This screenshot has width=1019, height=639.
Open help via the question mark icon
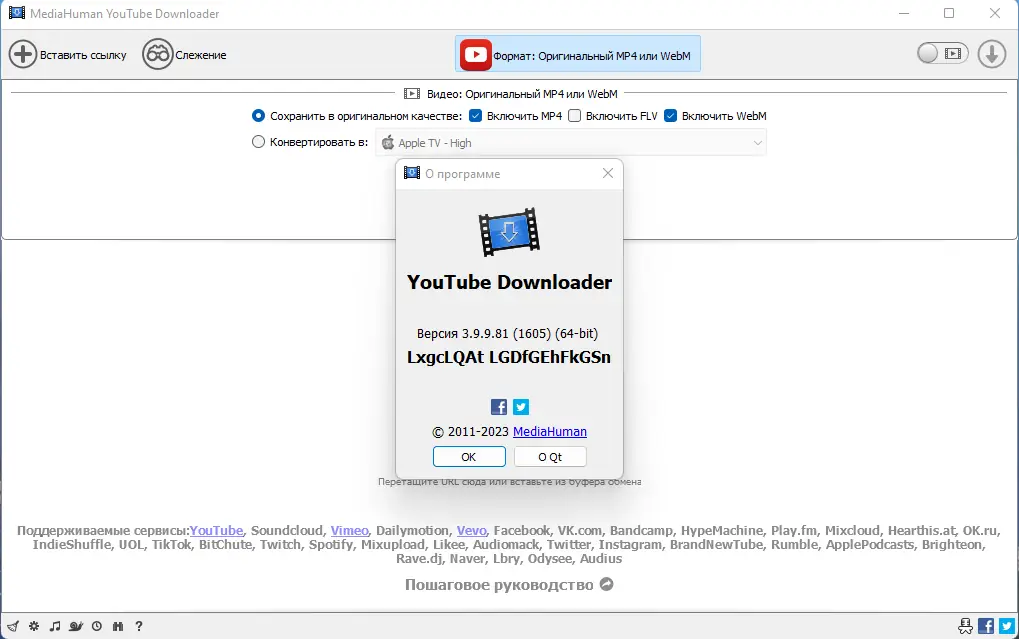pos(139,626)
